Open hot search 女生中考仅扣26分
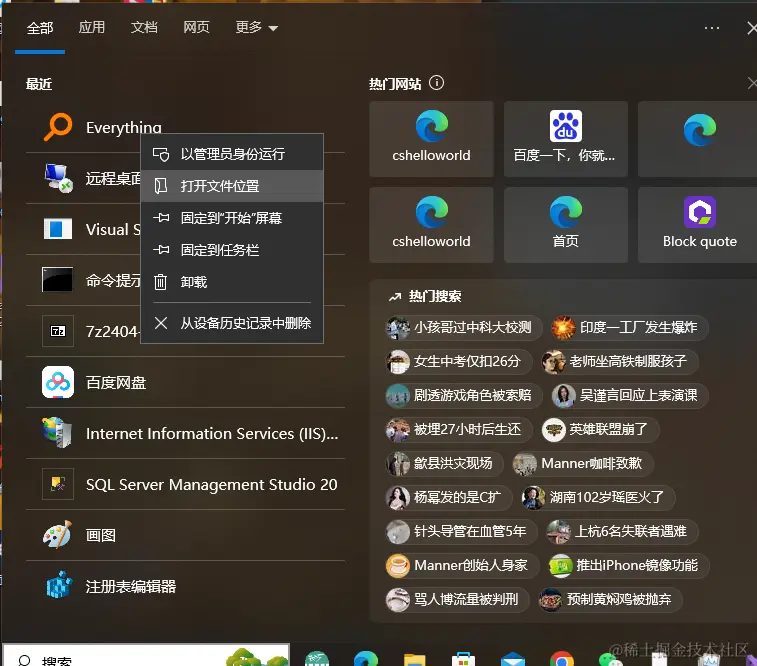 (458, 361)
